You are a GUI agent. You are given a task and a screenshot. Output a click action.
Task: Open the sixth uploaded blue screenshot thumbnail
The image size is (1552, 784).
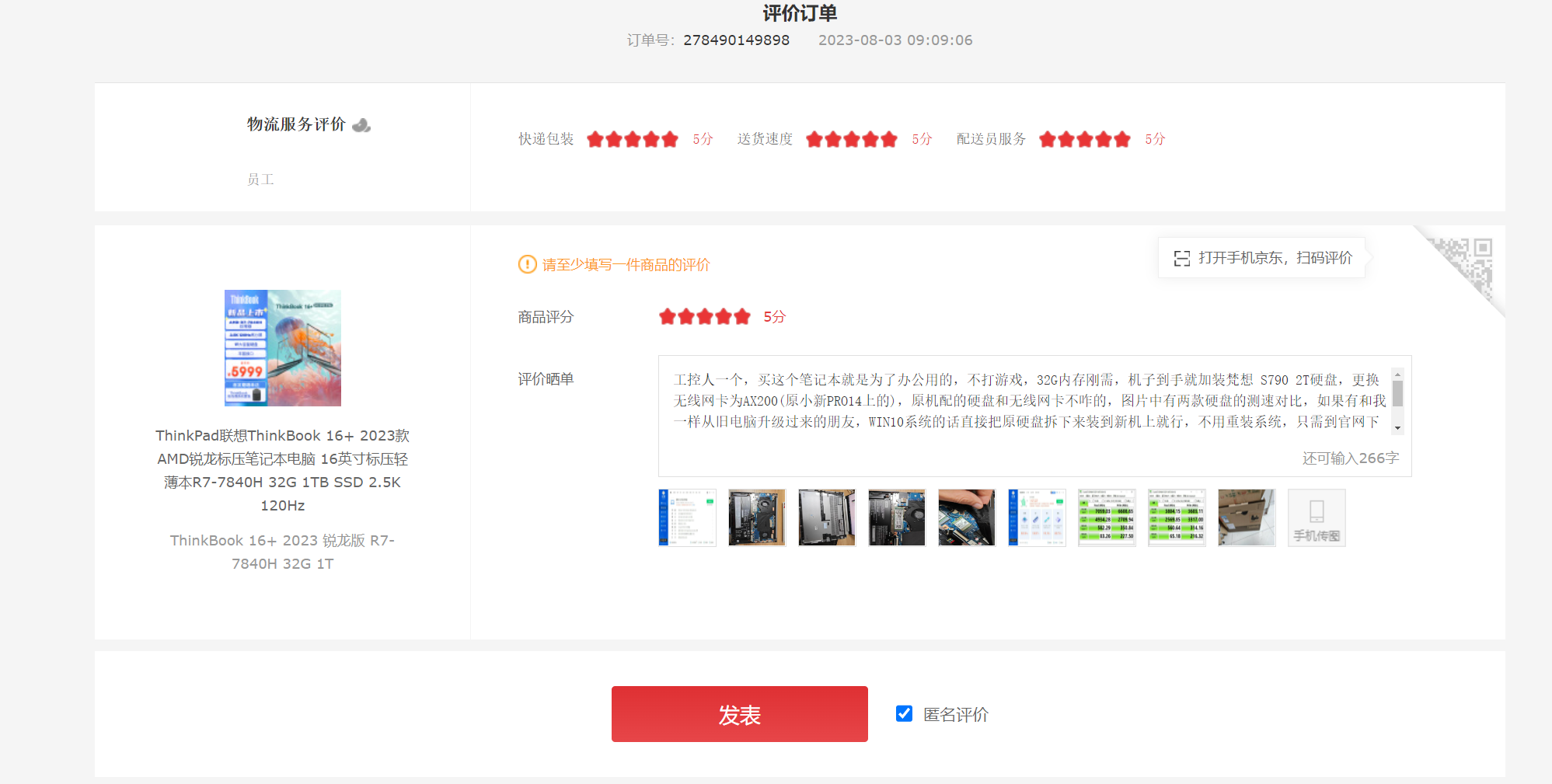tap(1037, 518)
